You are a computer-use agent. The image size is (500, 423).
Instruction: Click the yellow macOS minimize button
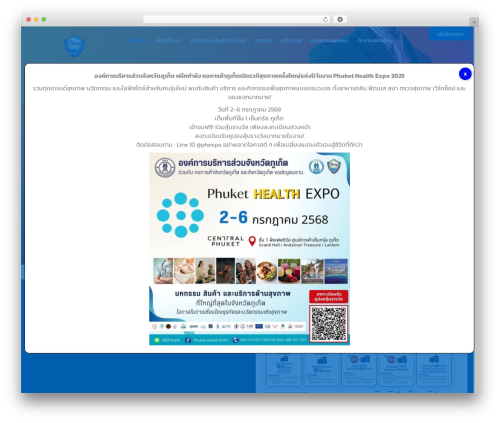(36, 20)
